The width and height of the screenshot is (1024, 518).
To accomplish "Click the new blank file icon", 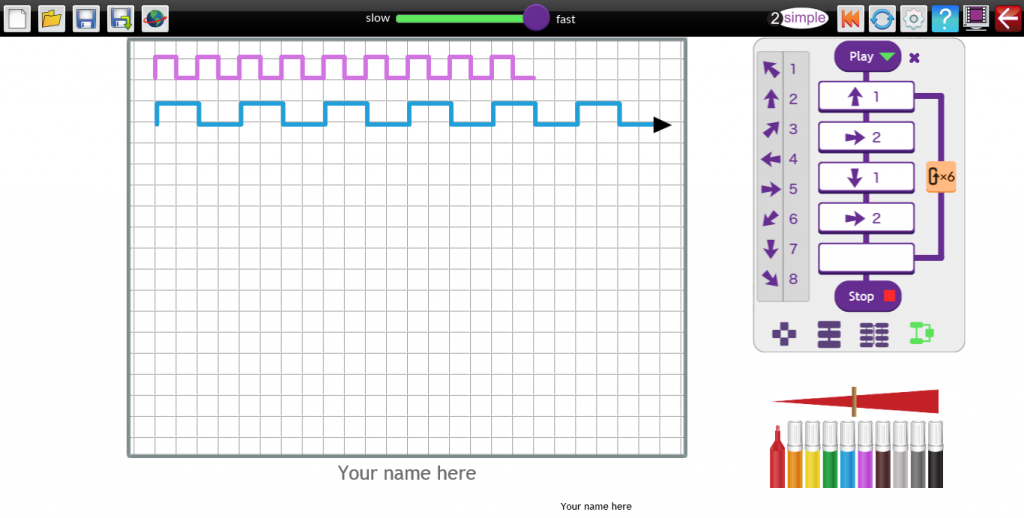I will (x=18, y=19).
